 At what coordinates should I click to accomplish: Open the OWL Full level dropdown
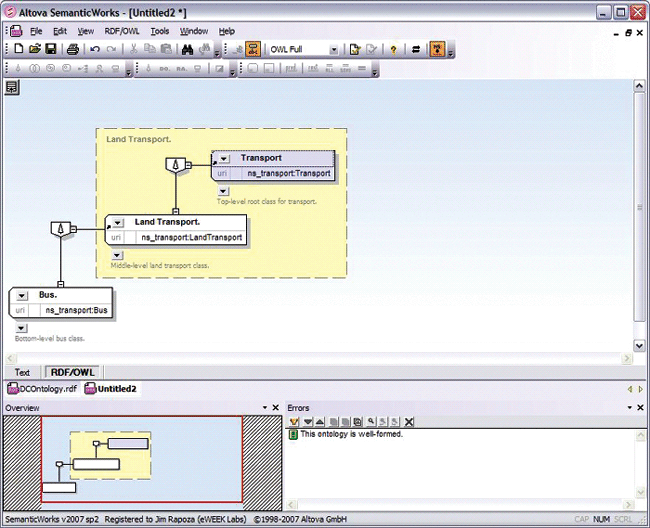pos(334,50)
